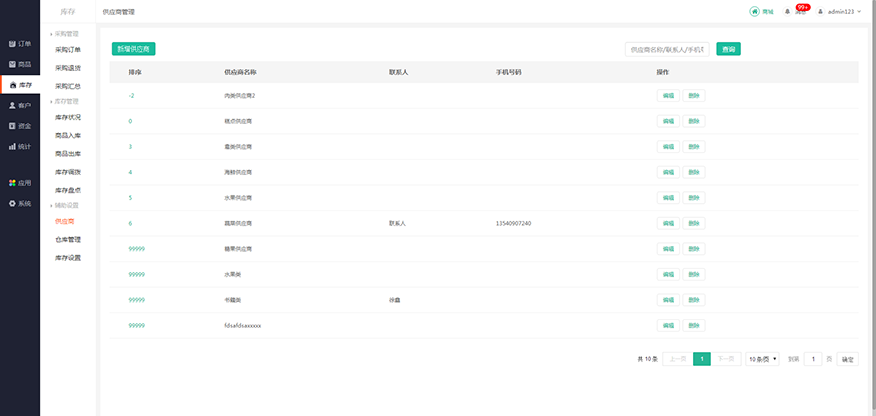Click the 系统 (System) gear icon
This screenshot has height=416, width=876.
click(13, 203)
